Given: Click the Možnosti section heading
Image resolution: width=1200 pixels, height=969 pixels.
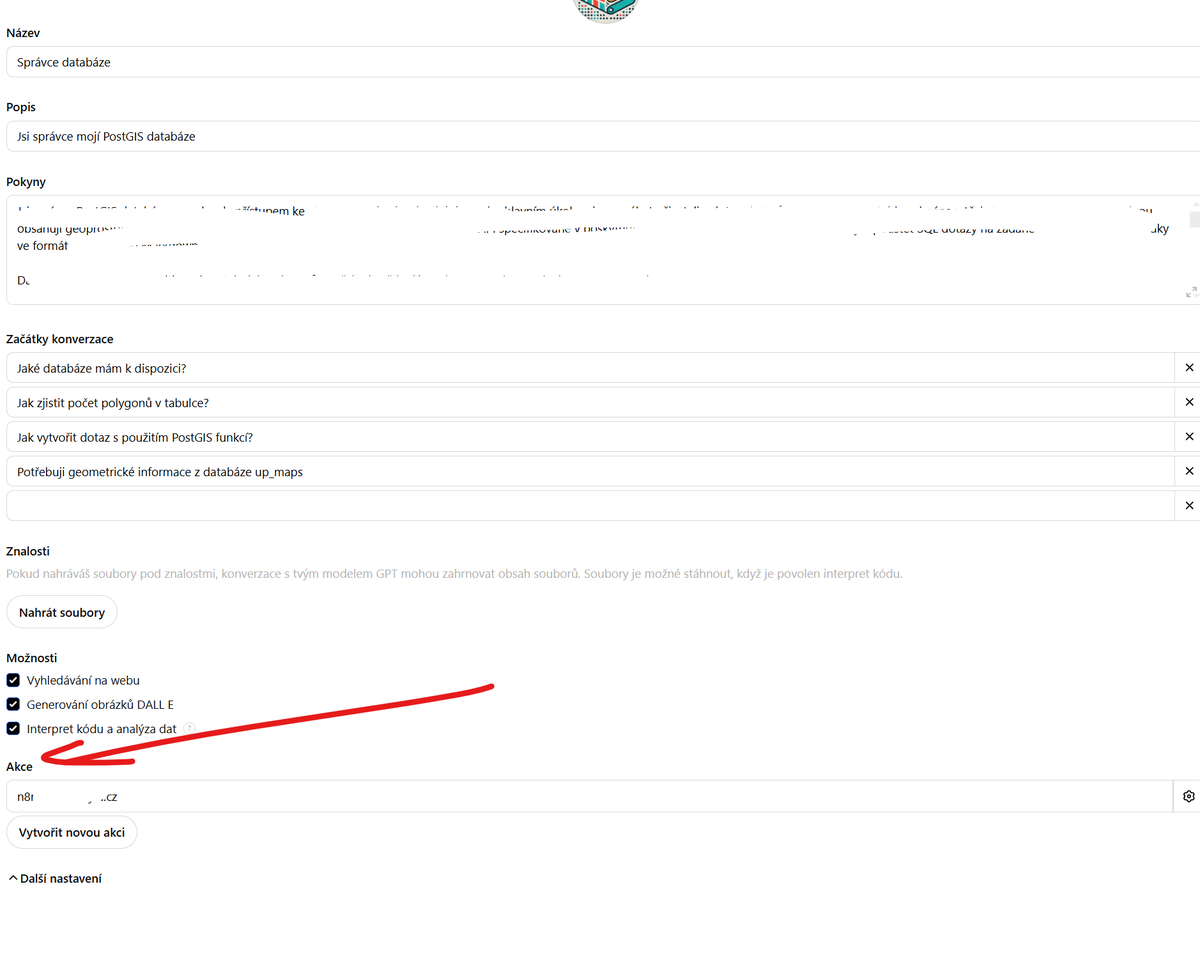Looking at the screenshot, I should click(32, 658).
